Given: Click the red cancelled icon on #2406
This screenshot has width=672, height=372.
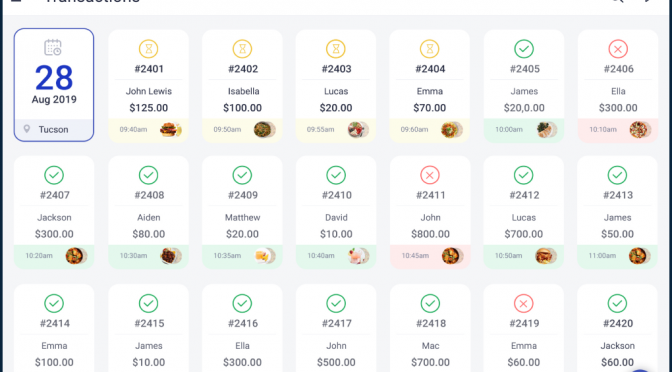Looking at the screenshot, I should (x=618, y=49).
